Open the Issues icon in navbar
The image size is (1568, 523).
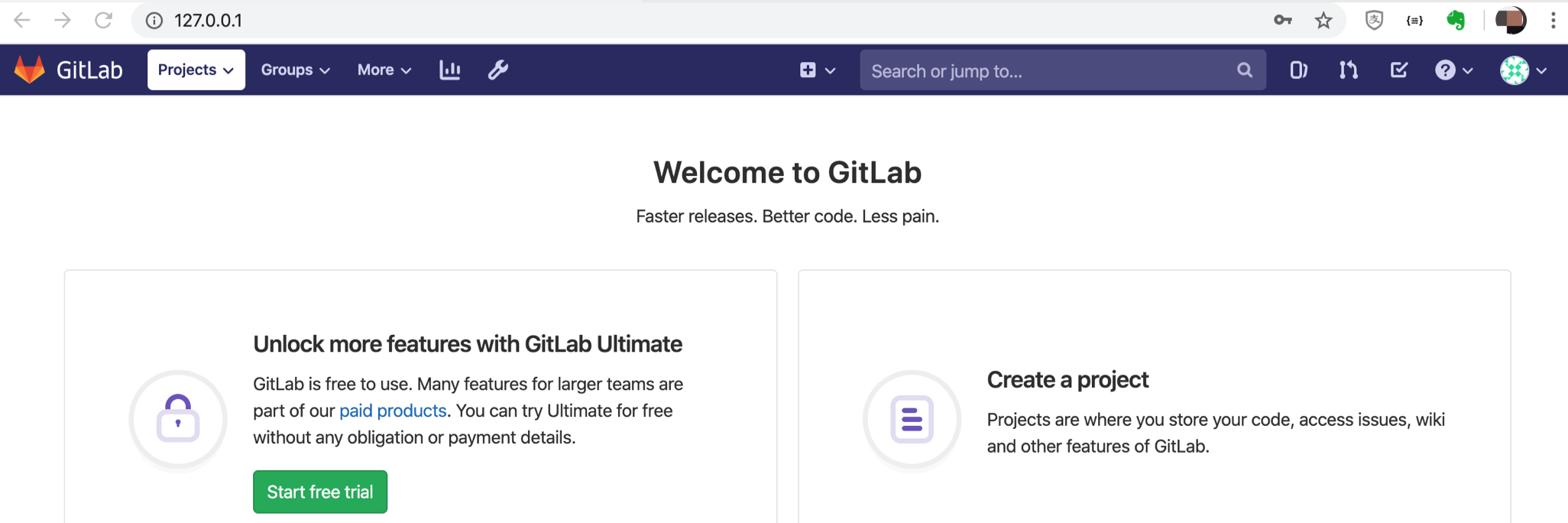click(x=1298, y=70)
